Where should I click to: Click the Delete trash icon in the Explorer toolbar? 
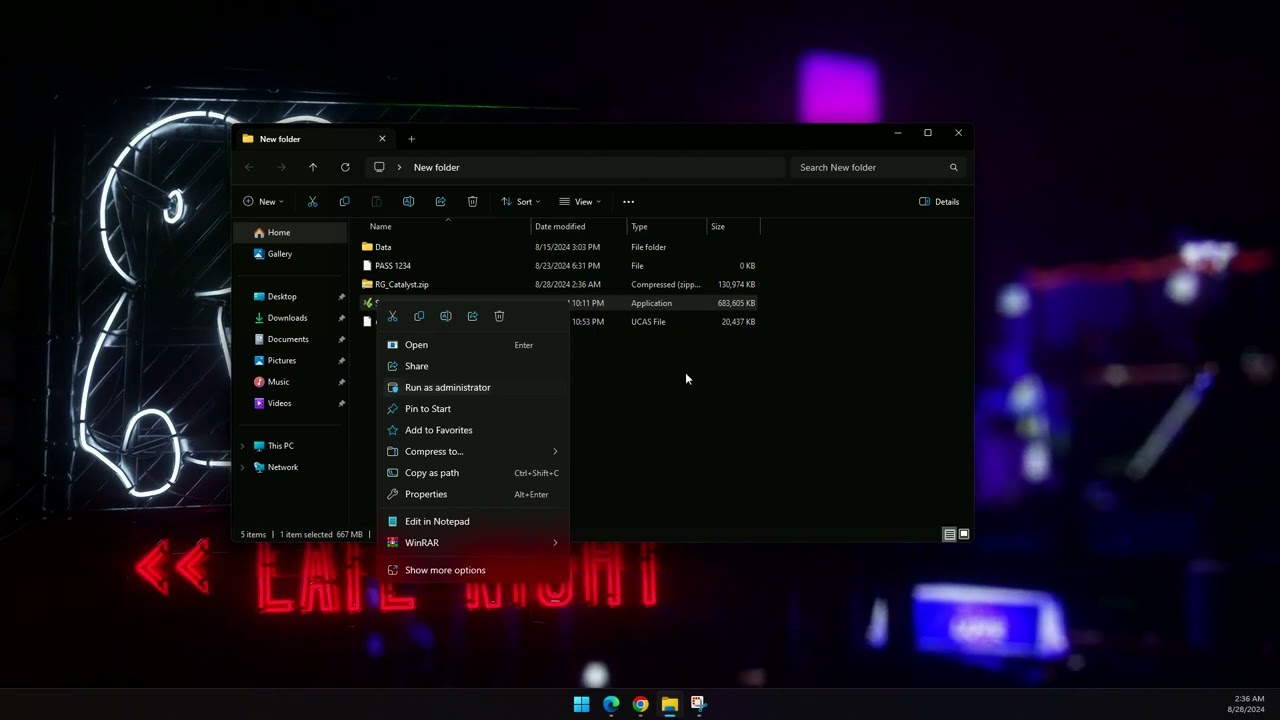tap(472, 201)
